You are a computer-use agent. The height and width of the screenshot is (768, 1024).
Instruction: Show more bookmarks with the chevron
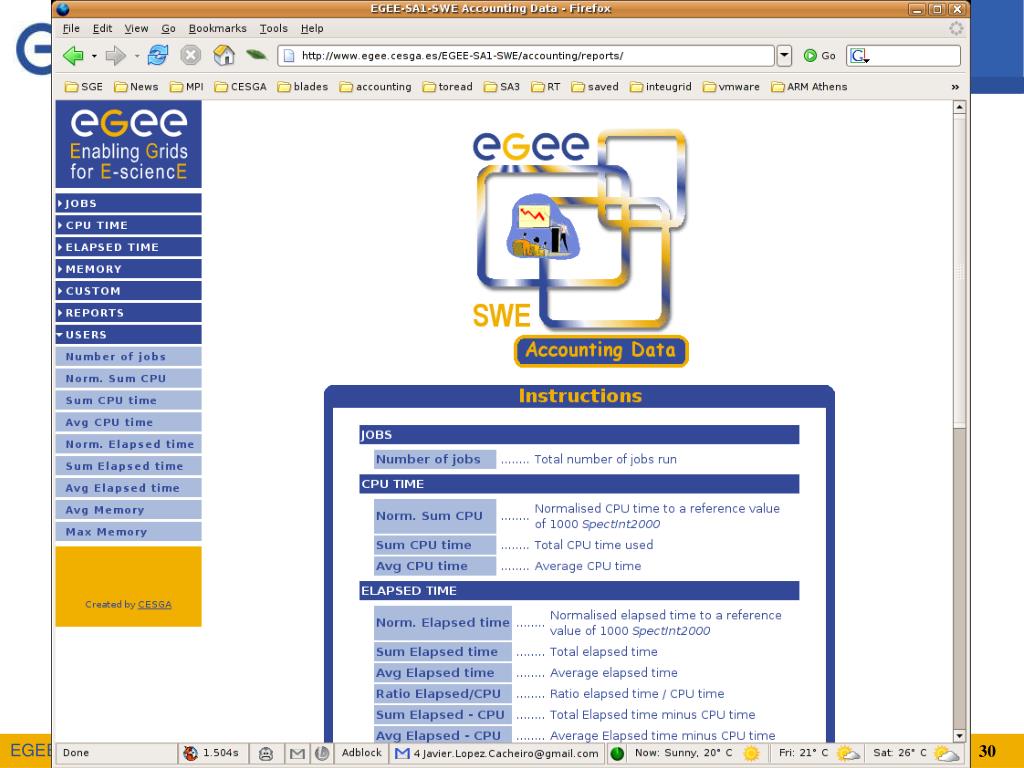[955, 87]
